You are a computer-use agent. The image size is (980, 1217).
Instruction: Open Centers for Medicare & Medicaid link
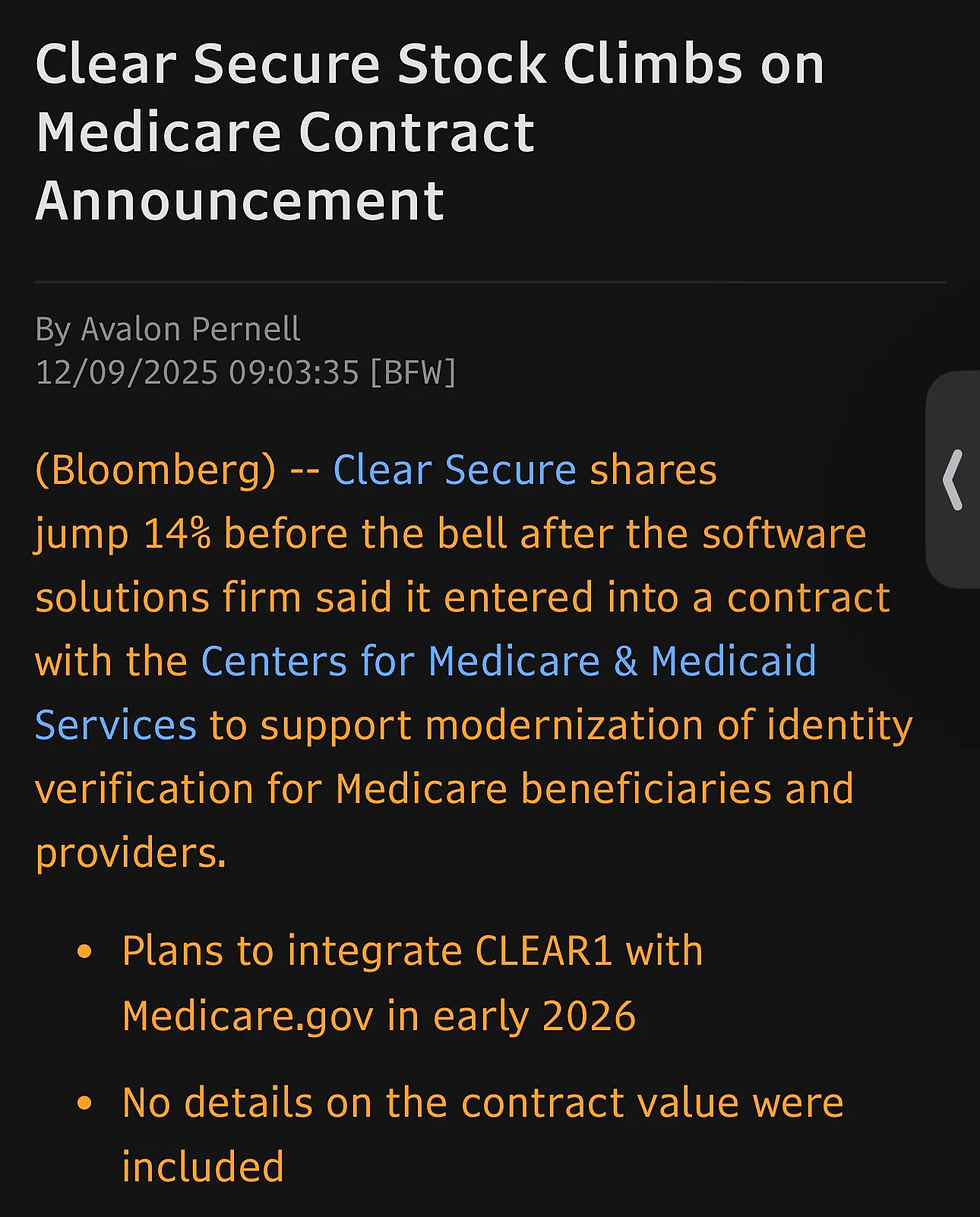[508, 662]
